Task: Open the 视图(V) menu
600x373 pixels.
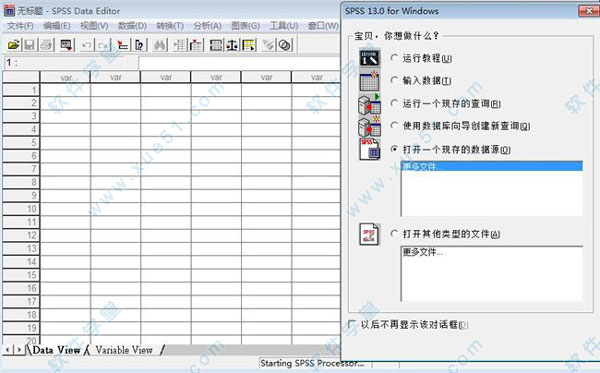Action: (94, 26)
